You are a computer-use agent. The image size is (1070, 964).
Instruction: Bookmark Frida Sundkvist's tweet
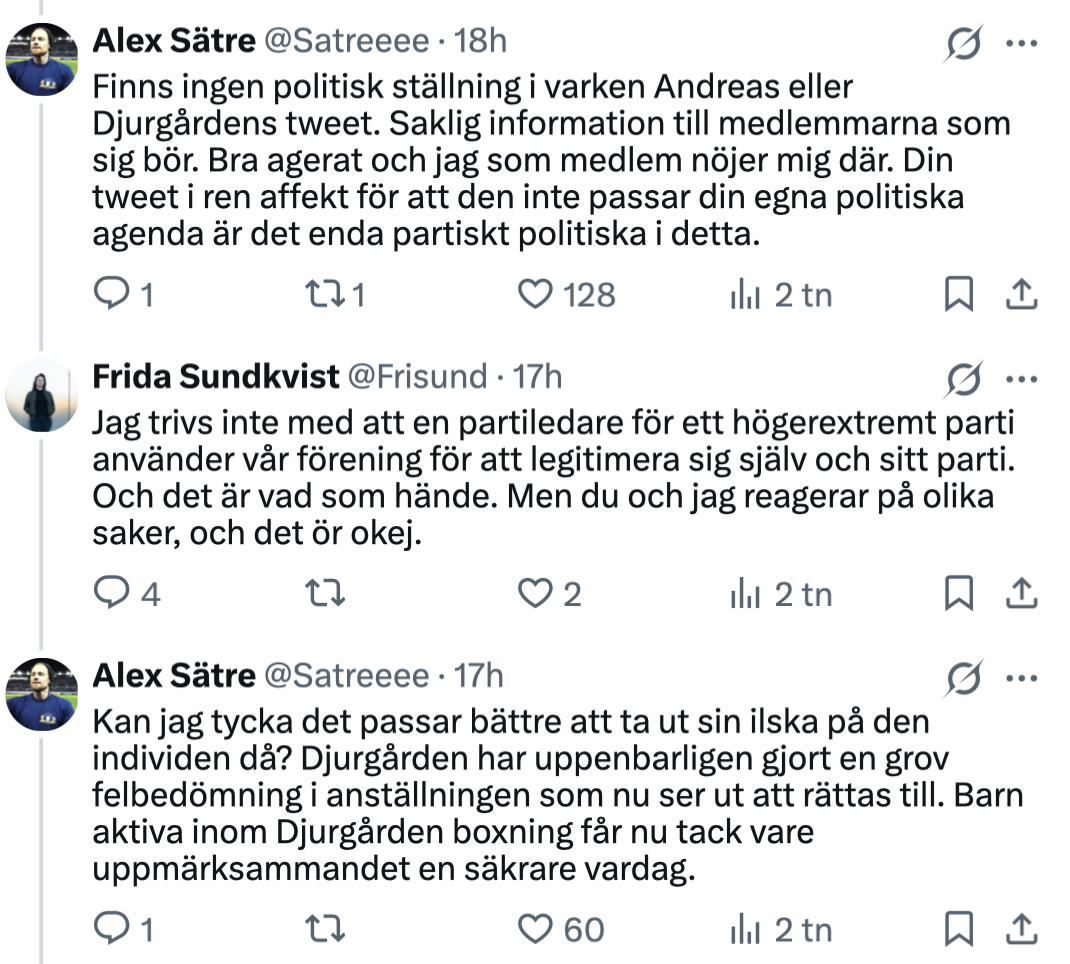coord(959,593)
